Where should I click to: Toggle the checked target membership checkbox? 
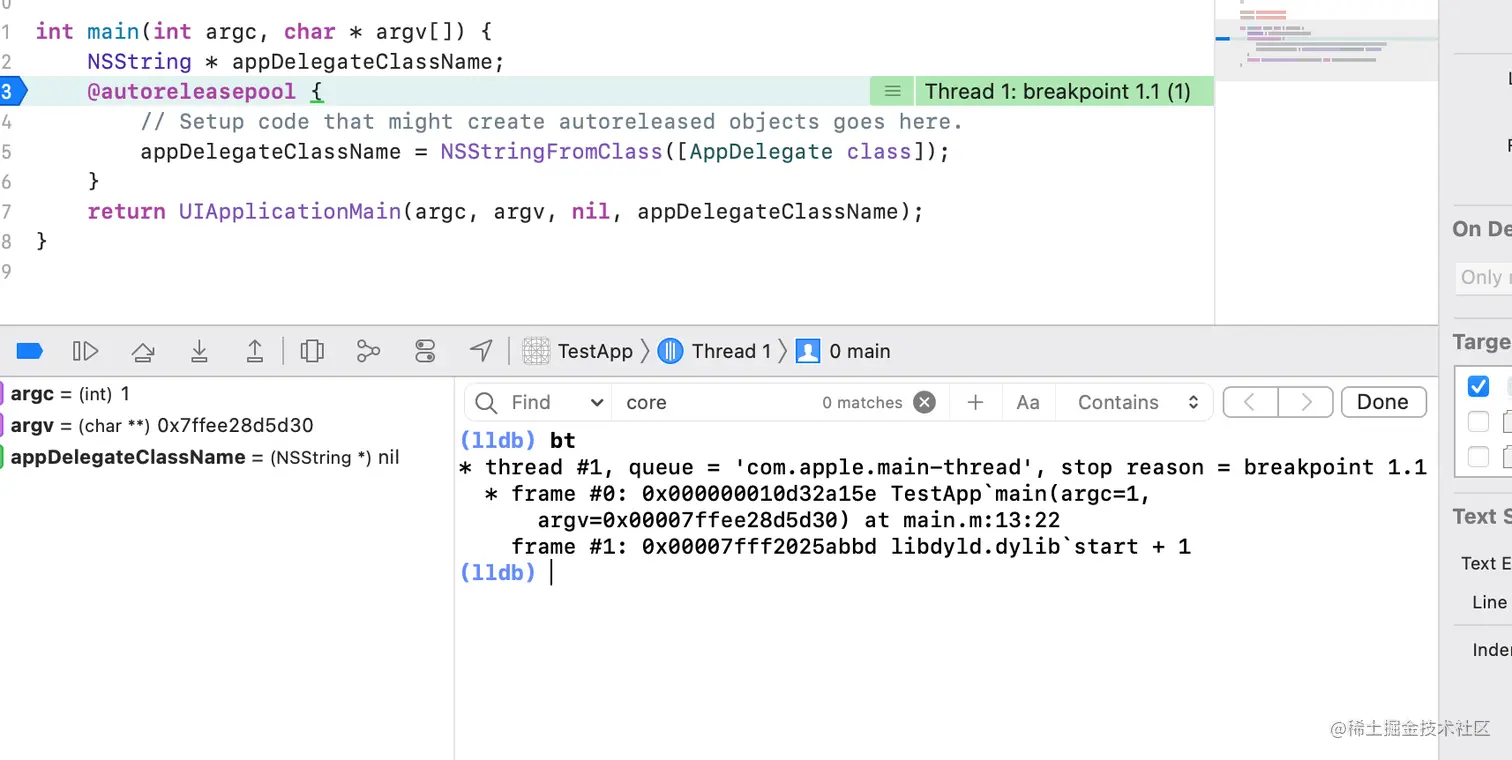[1478, 386]
